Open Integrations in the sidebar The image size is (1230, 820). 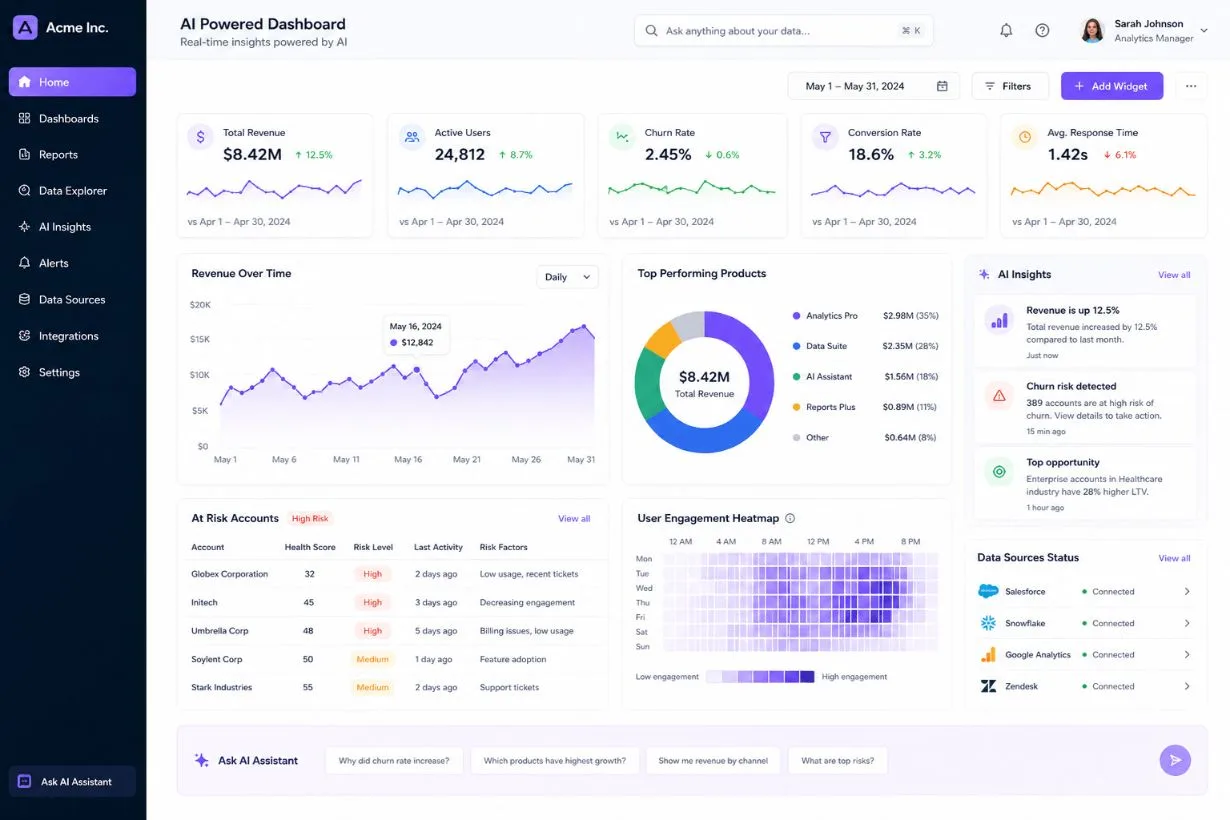(x=72, y=336)
